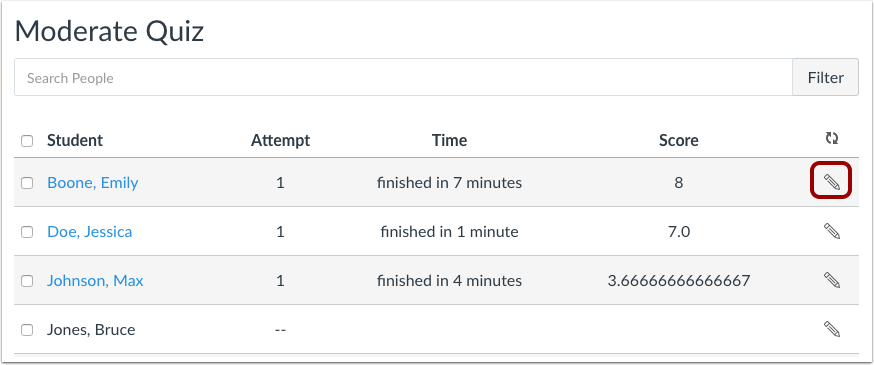874x365 pixels.
Task: Click the edit pencil for Max Johnson
Action: tap(832, 280)
